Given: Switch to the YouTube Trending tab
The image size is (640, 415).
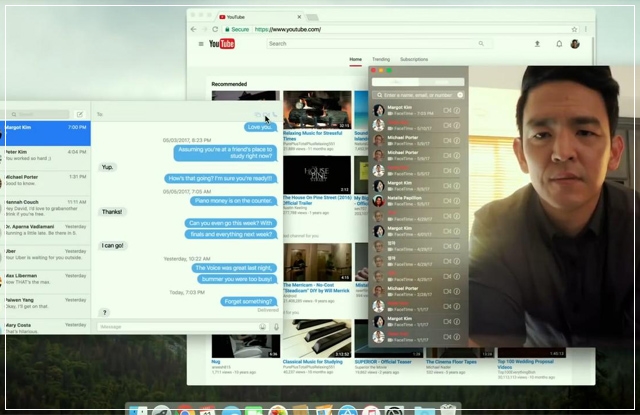Looking at the screenshot, I should click(381, 60).
